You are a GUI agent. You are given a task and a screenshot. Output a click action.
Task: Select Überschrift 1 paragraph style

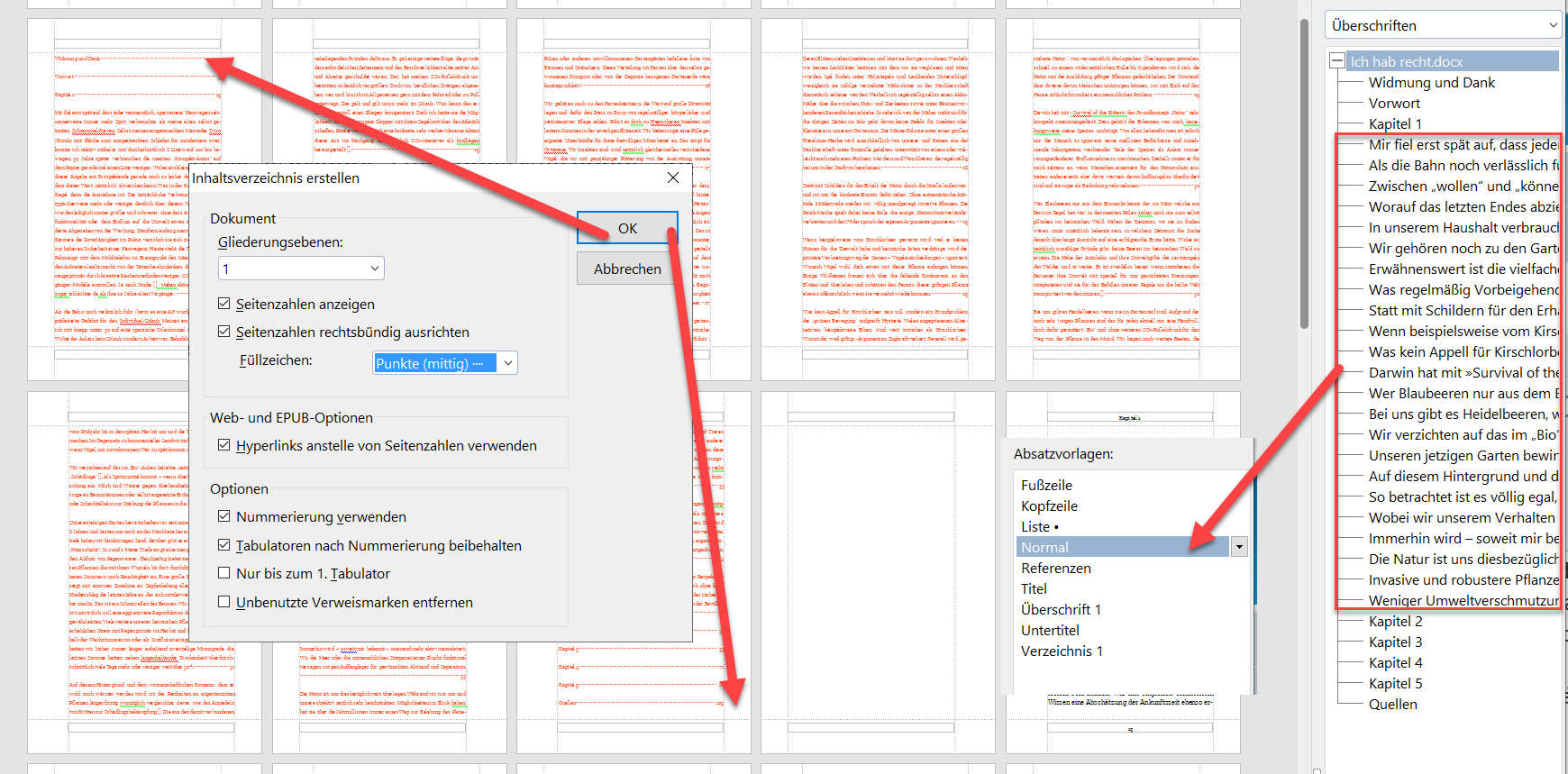1061,609
